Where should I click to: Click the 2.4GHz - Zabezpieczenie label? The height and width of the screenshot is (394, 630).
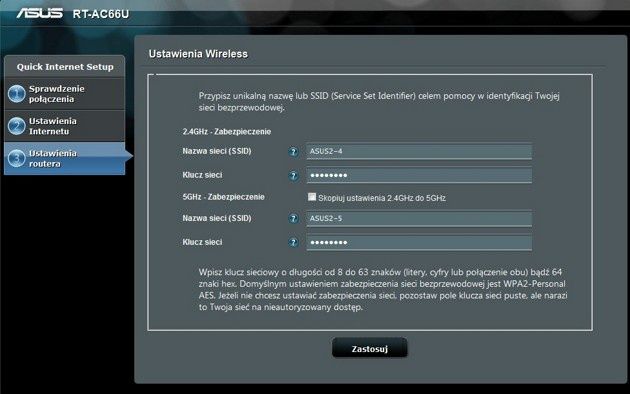(227, 132)
